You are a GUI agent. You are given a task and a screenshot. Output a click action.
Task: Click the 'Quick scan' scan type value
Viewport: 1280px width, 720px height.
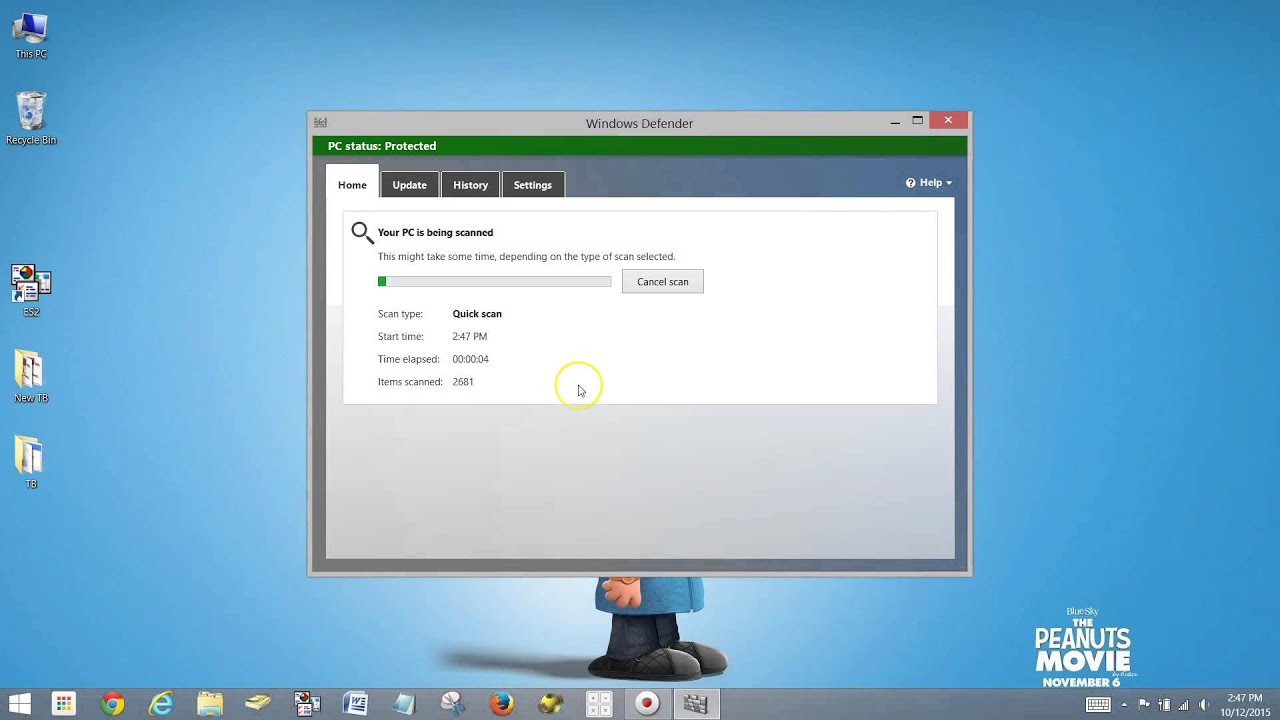477,314
